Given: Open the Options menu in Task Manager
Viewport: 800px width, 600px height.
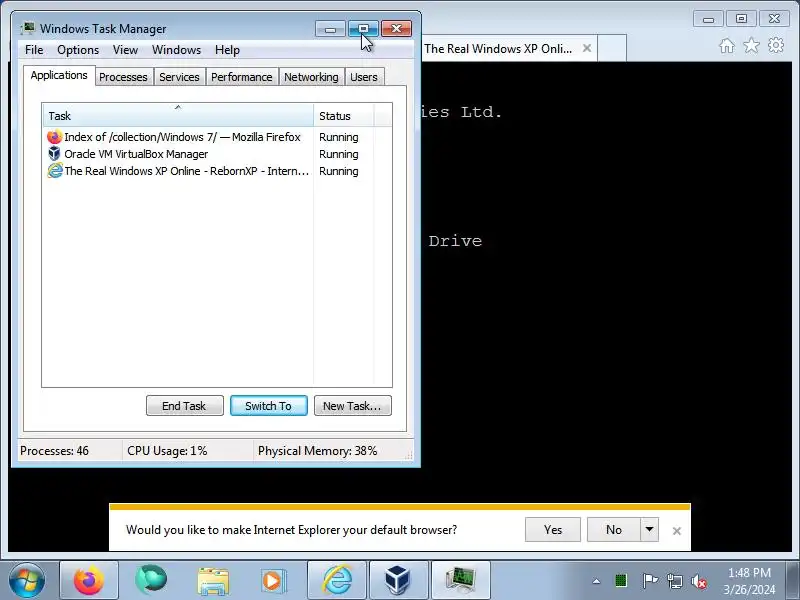Looking at the screenshot, I should coord(78,50).
